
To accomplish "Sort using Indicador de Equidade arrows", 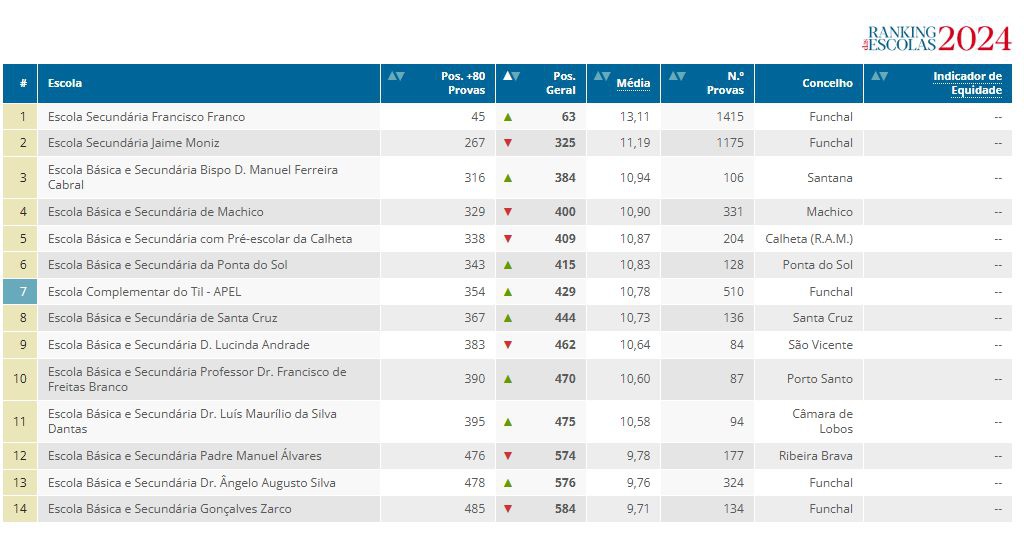I will [x=879, y=76].
